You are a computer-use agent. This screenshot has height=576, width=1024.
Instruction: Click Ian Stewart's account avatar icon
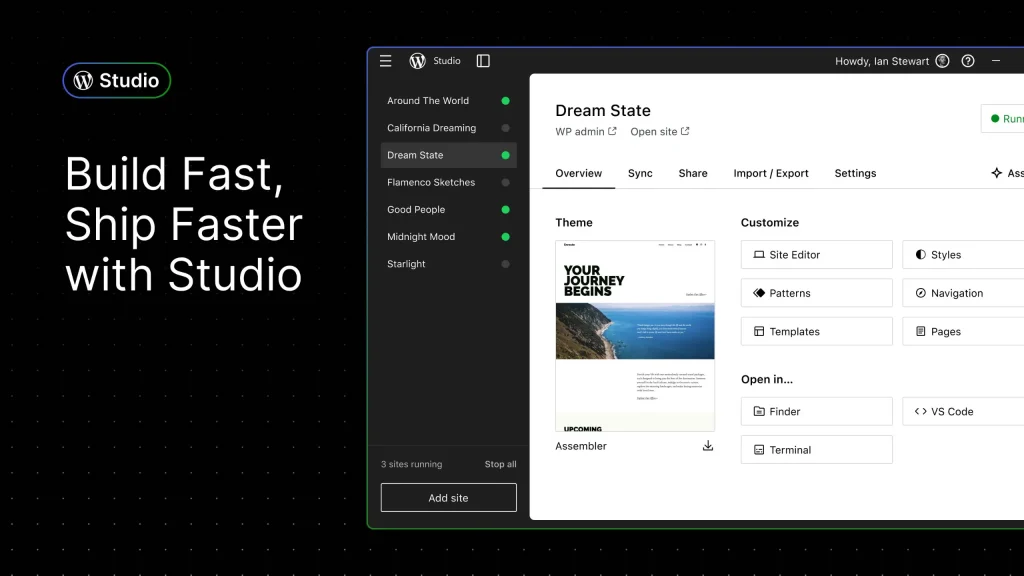[x=942, y=61]
